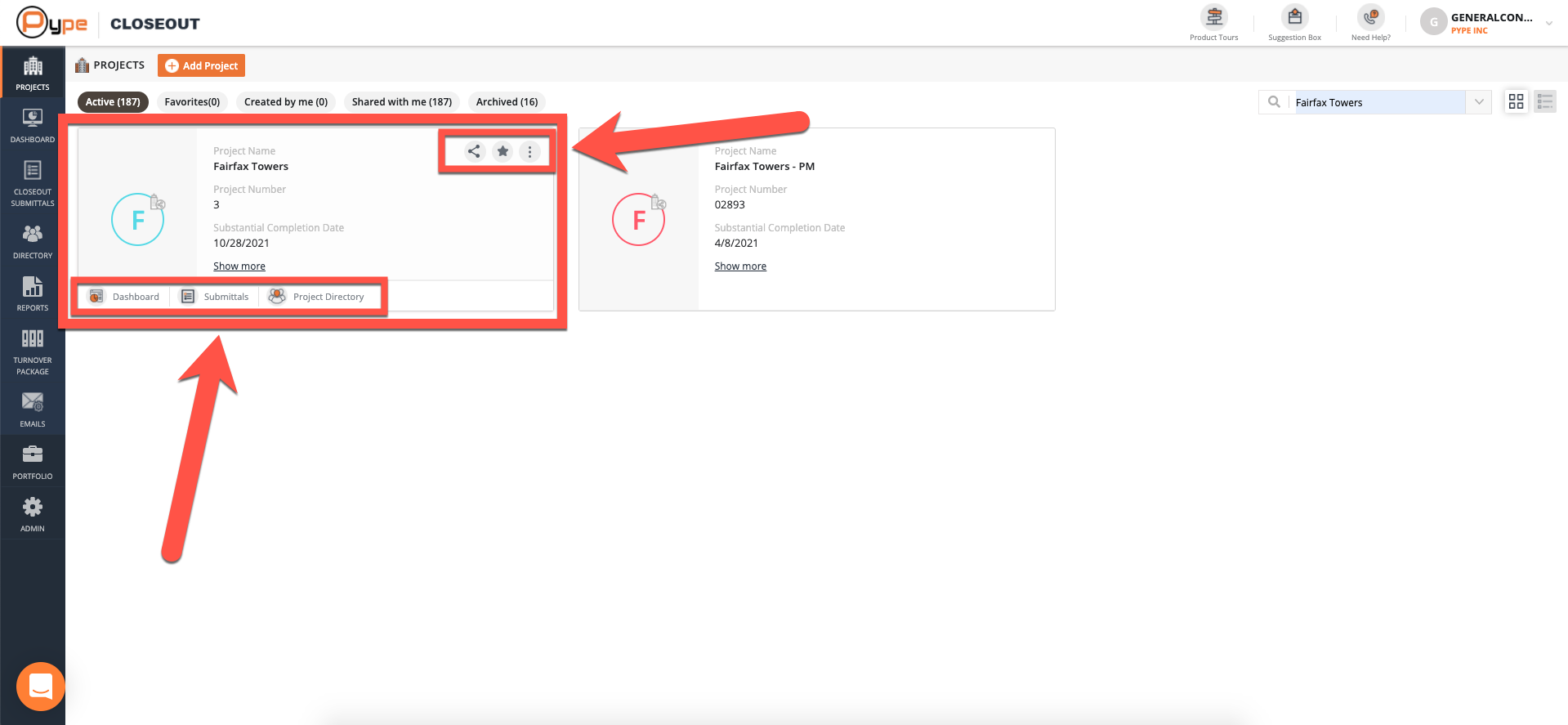The height and width of the screenshot is (725, 1568).
Task: Open Turnover Package in the sidebar
Action: (x=33, y=351)
